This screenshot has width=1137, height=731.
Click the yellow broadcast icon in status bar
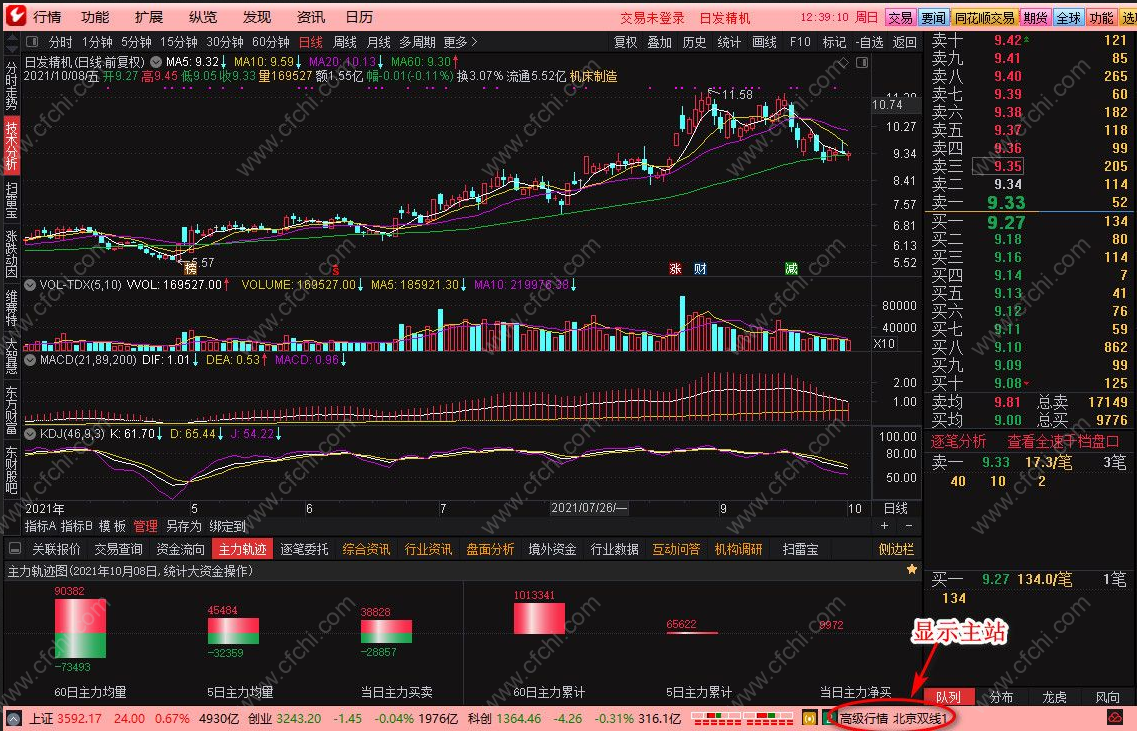click(809, 719)
